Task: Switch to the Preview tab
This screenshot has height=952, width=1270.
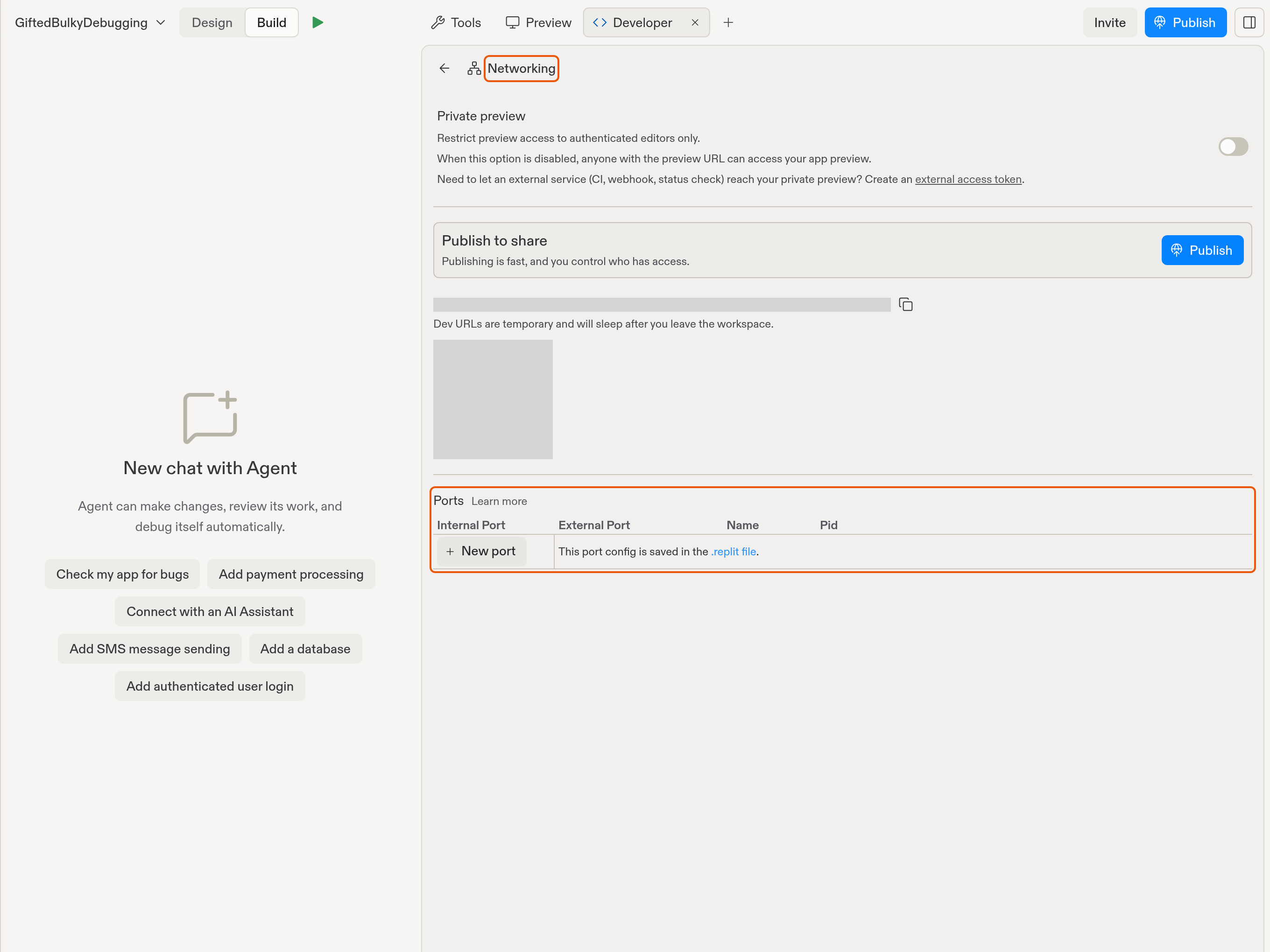Action: (538, 22)
